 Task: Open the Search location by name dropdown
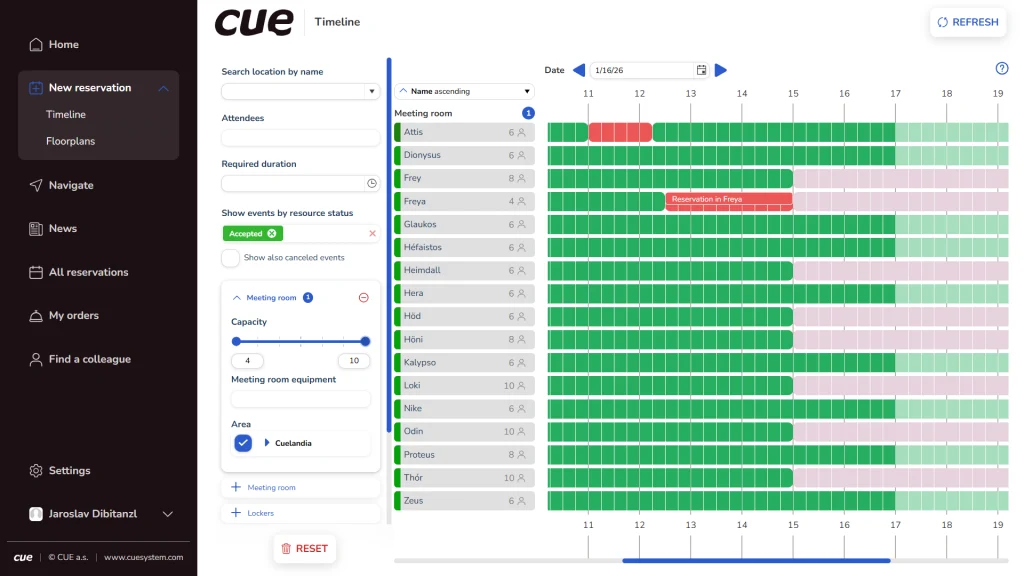coord(372,92)
